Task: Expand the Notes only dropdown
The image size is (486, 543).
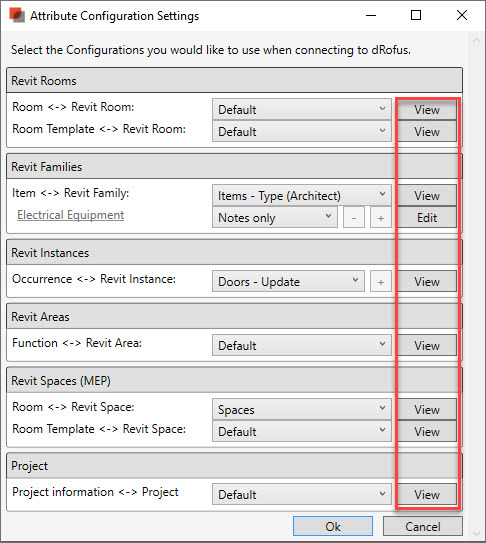Action: (x=275, y=218)
